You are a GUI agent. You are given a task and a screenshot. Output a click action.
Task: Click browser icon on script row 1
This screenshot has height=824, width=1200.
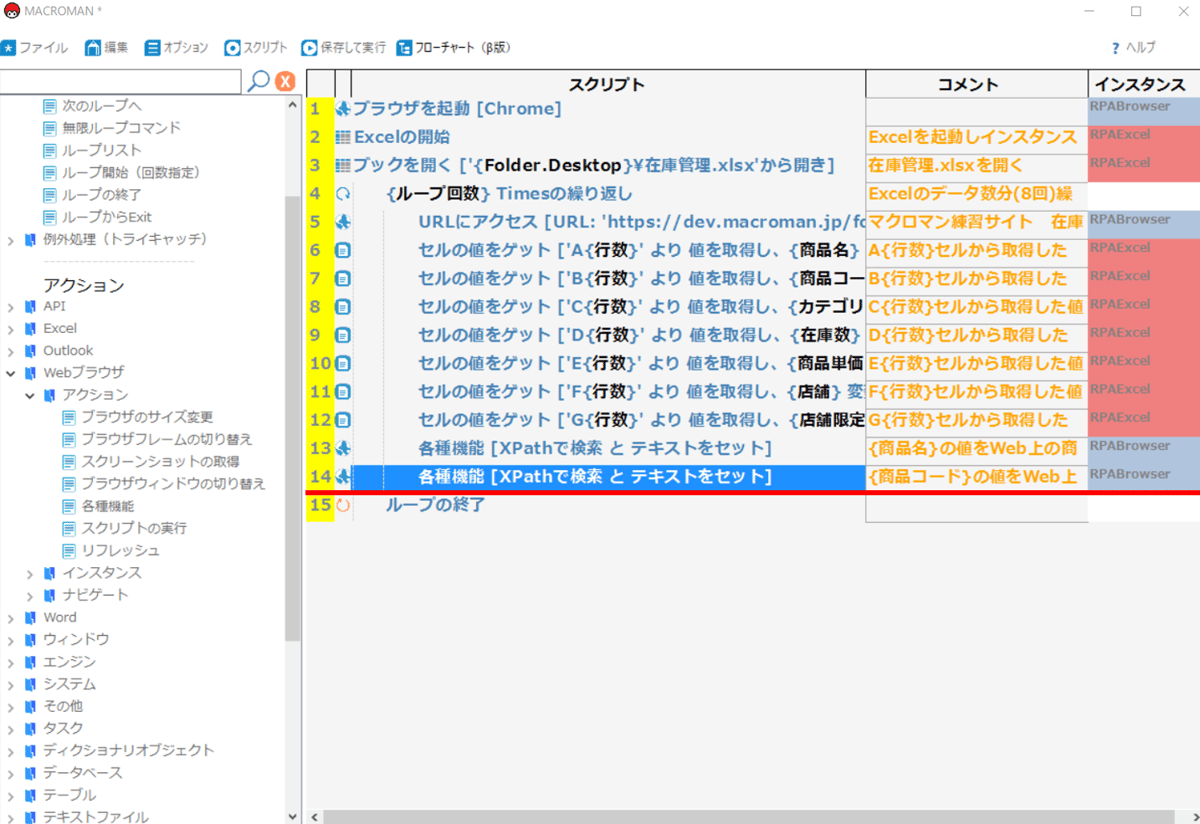click(x=343, y=109)
